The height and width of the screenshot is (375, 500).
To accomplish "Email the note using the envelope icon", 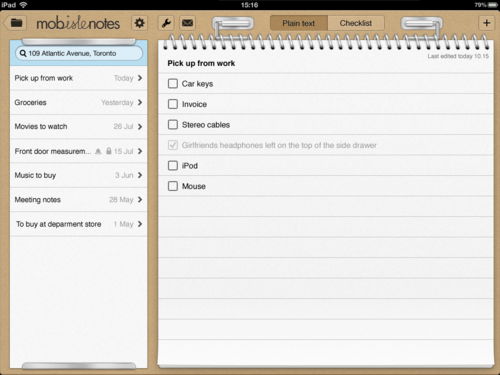I will pos(187,23).
